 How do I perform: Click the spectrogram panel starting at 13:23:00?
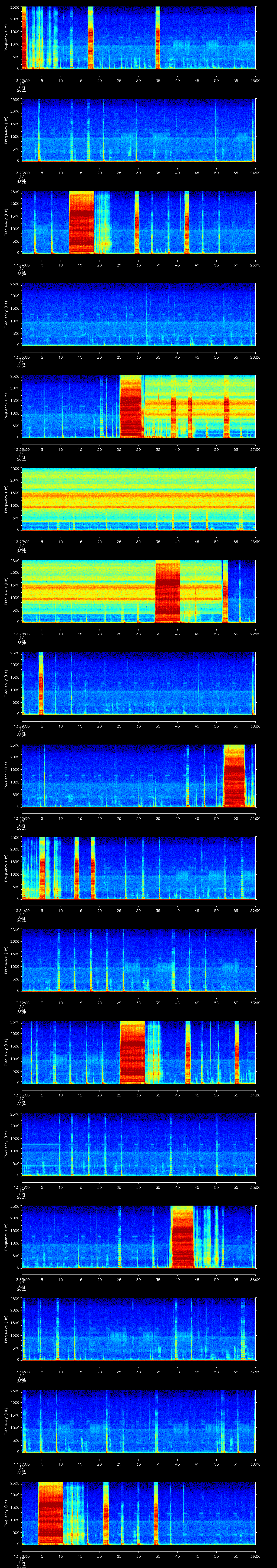[x=138, y=130]
